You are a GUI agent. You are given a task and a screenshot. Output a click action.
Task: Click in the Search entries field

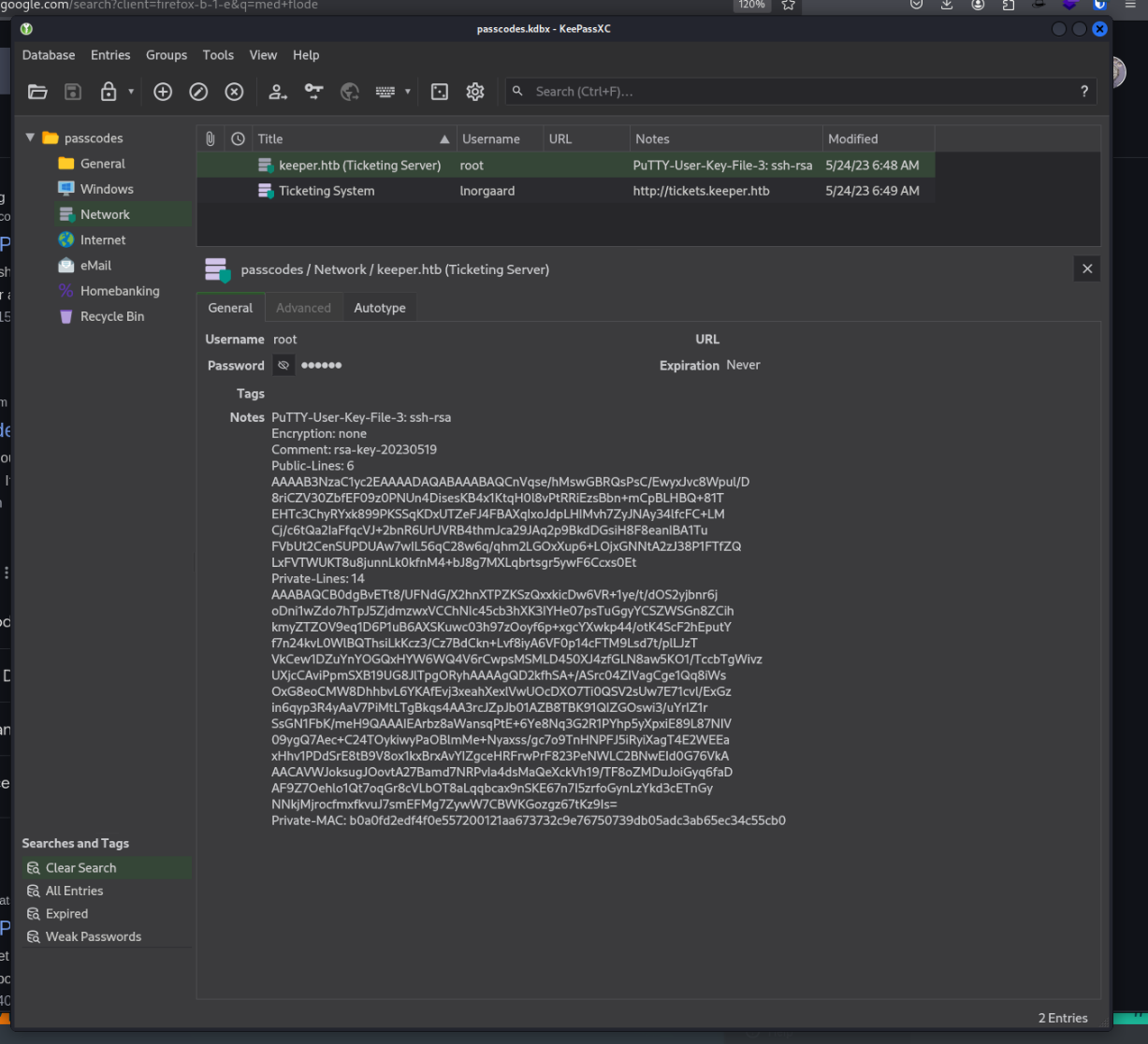point(795,92)
